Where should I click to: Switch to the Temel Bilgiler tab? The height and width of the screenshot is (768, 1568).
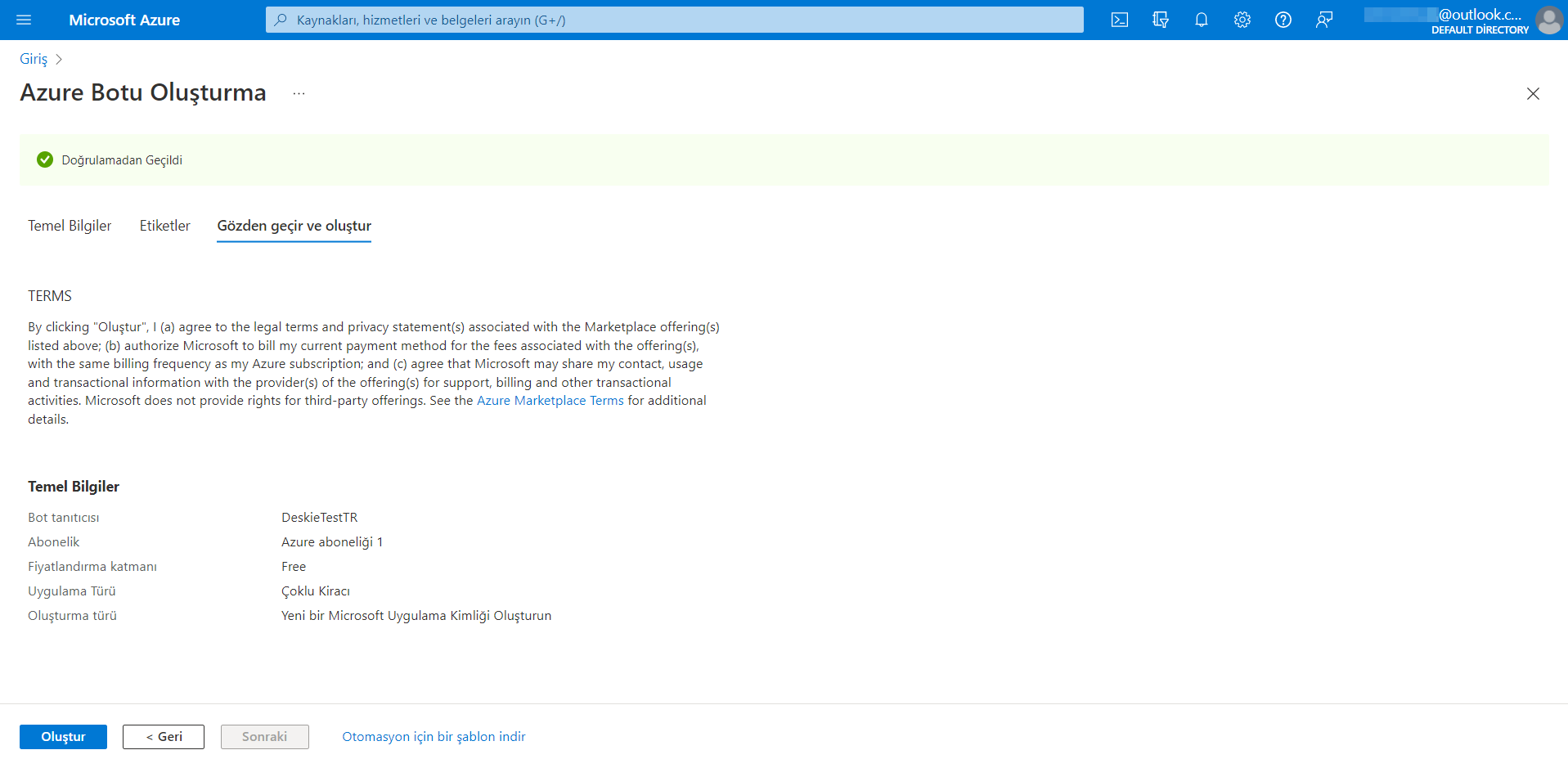pyautogui.click(x=70, y=226)
